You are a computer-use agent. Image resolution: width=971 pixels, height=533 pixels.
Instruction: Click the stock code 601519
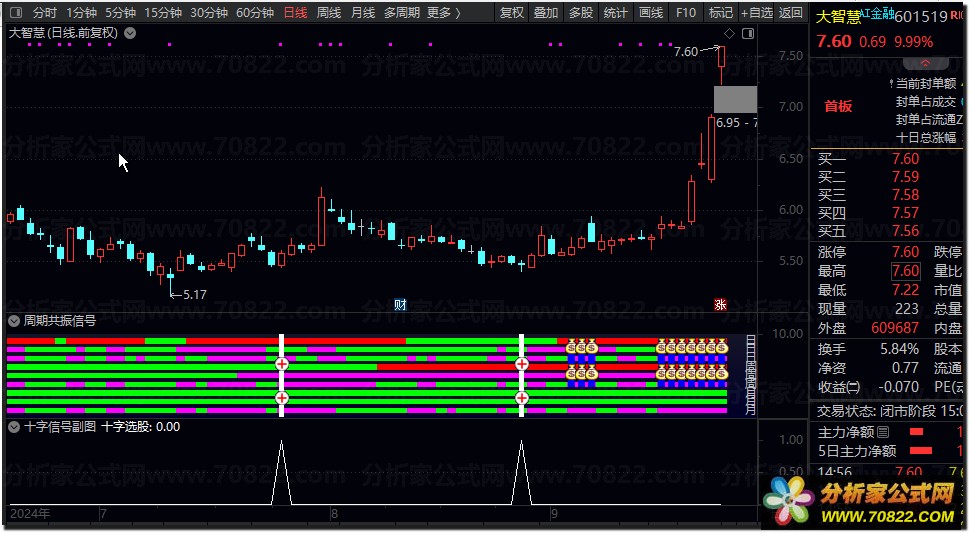point(921,17)
